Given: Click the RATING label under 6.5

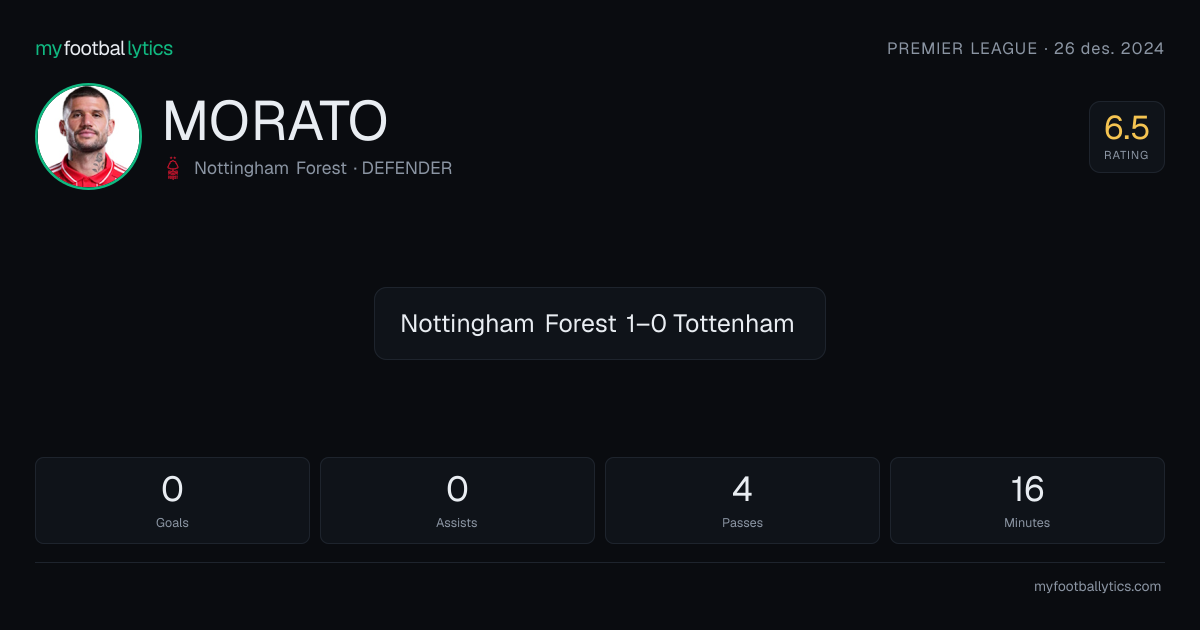Looking at the screenshot, I should (1127, 156).
